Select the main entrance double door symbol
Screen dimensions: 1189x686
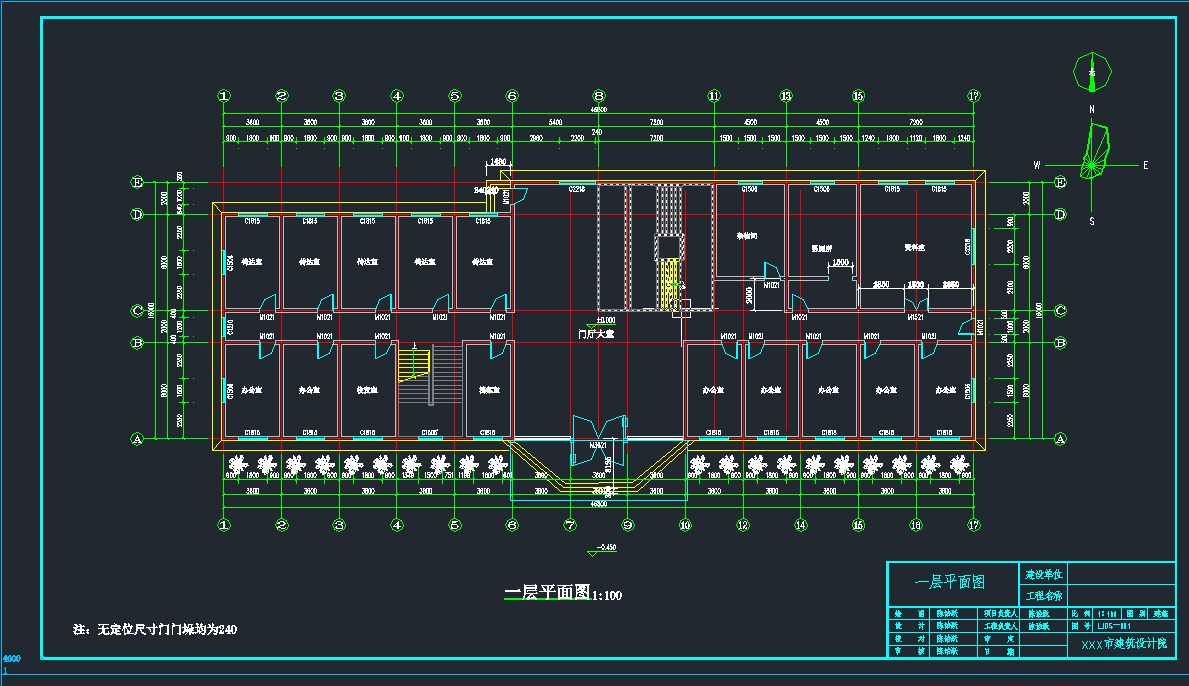click(598, 430)
